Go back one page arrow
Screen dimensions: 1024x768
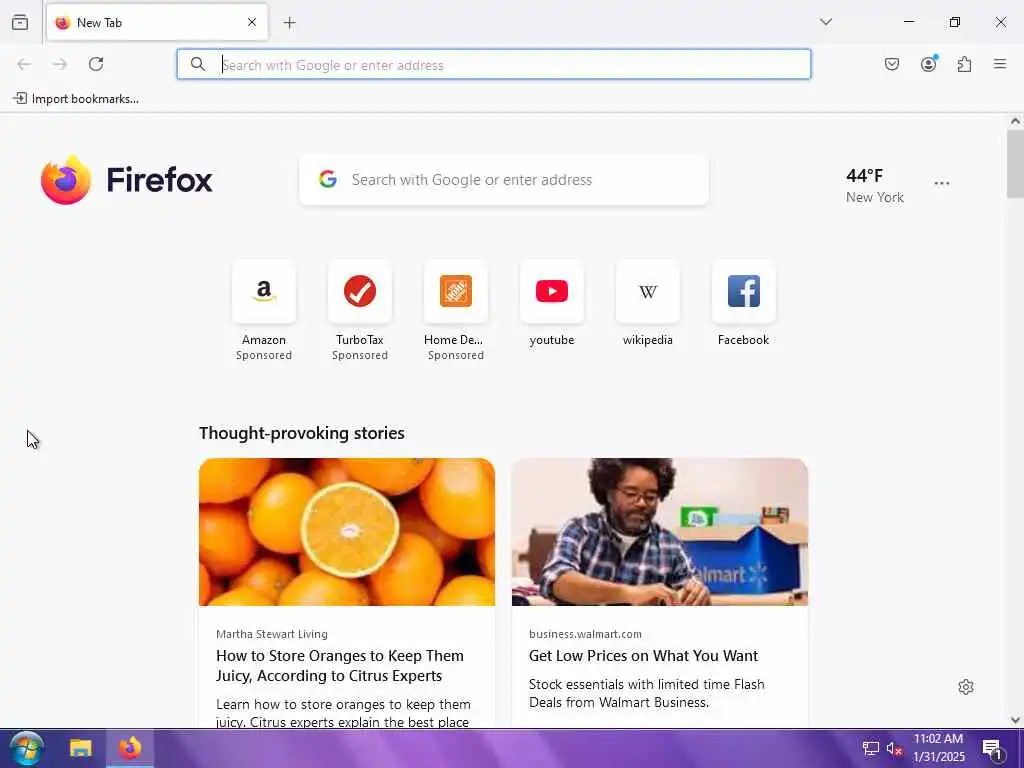click(x=24, y=64)
